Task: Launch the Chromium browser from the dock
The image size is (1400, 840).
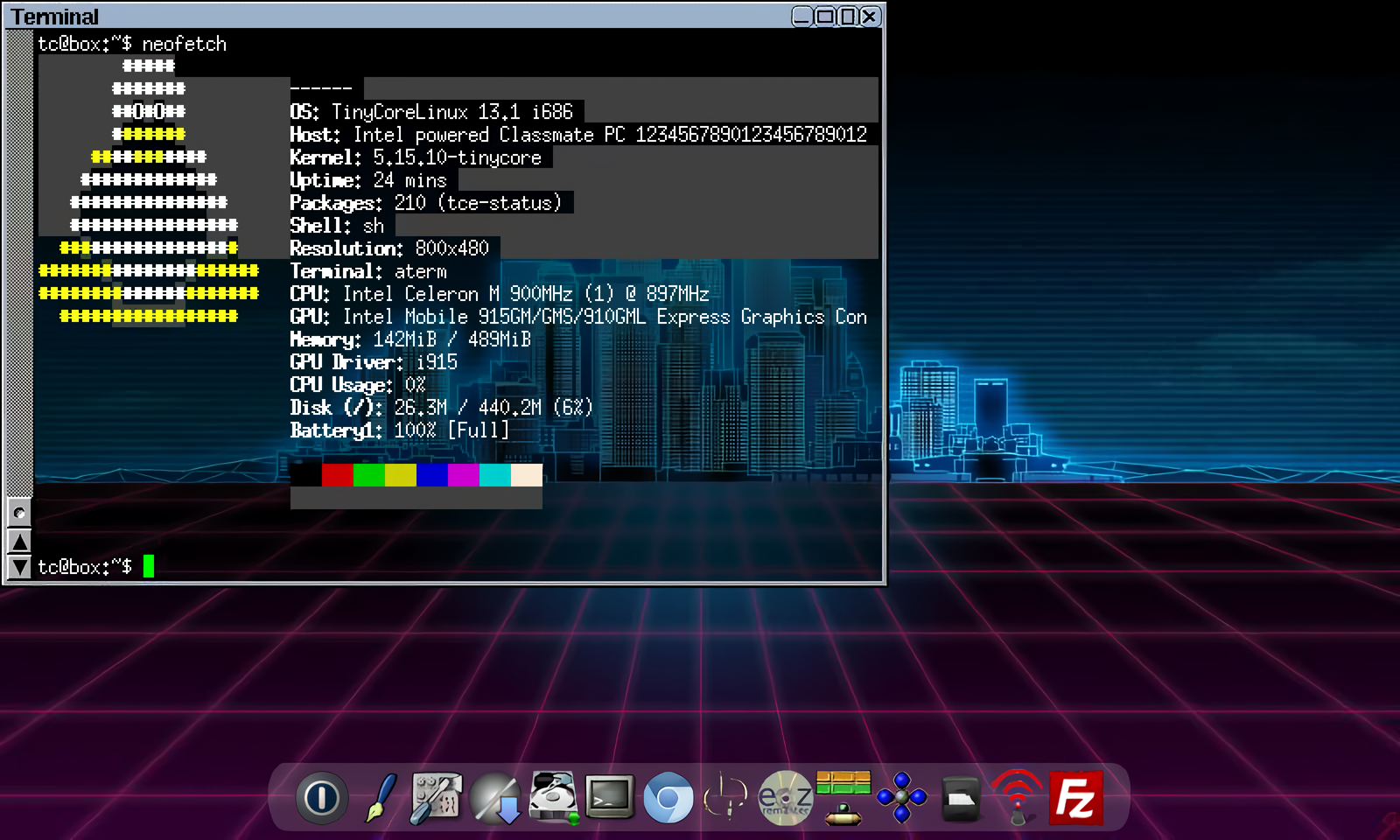Action: tap(669, 798)
